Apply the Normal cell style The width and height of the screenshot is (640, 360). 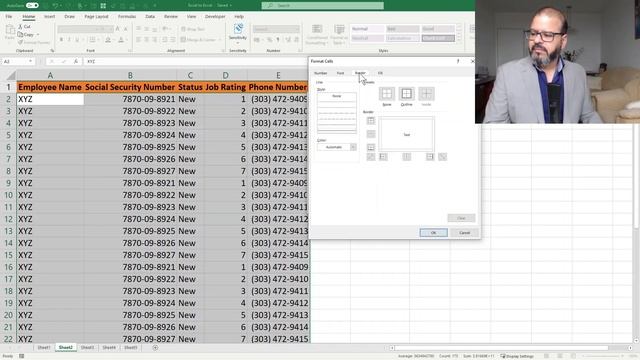[367, 29]
